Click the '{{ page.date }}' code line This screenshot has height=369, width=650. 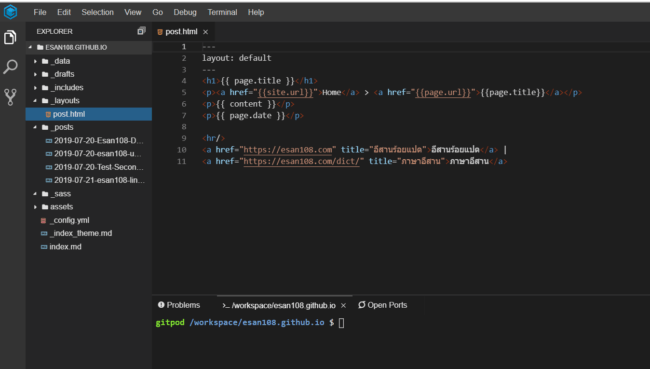[253, 116]
